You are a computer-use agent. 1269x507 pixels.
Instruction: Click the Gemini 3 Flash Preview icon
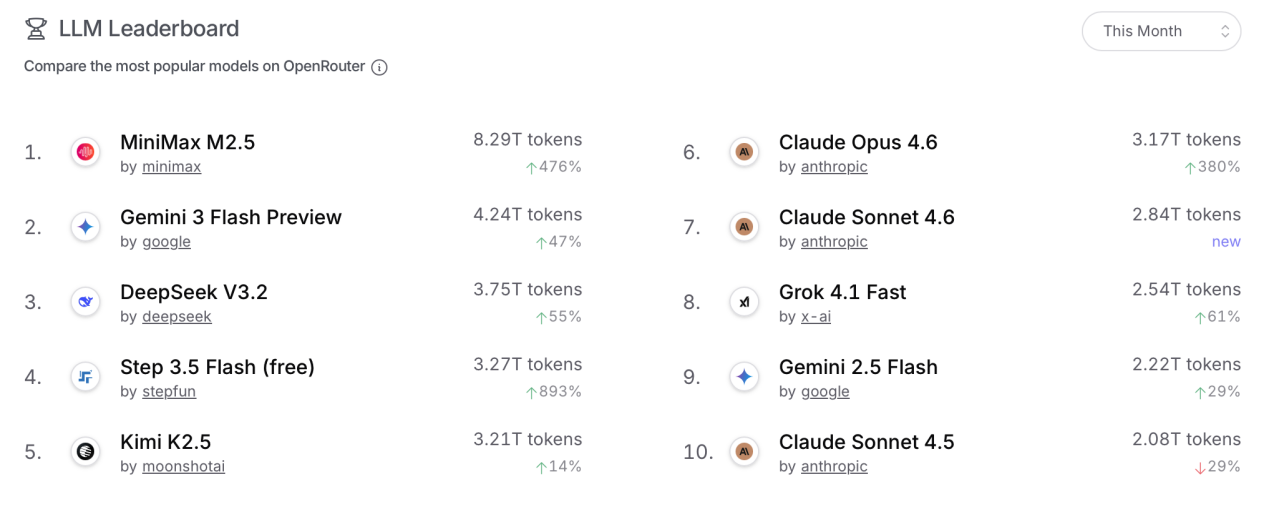85,227
